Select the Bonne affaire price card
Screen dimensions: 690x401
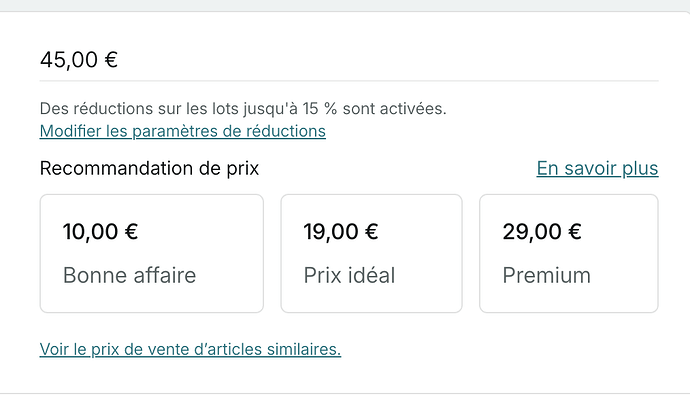(151, 253)
